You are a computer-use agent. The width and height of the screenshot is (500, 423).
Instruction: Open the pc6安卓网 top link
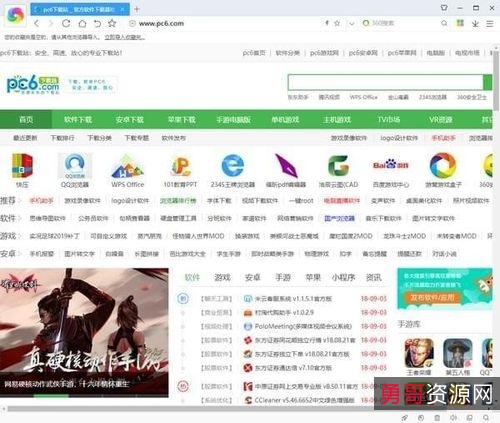(x=363, y=53)
